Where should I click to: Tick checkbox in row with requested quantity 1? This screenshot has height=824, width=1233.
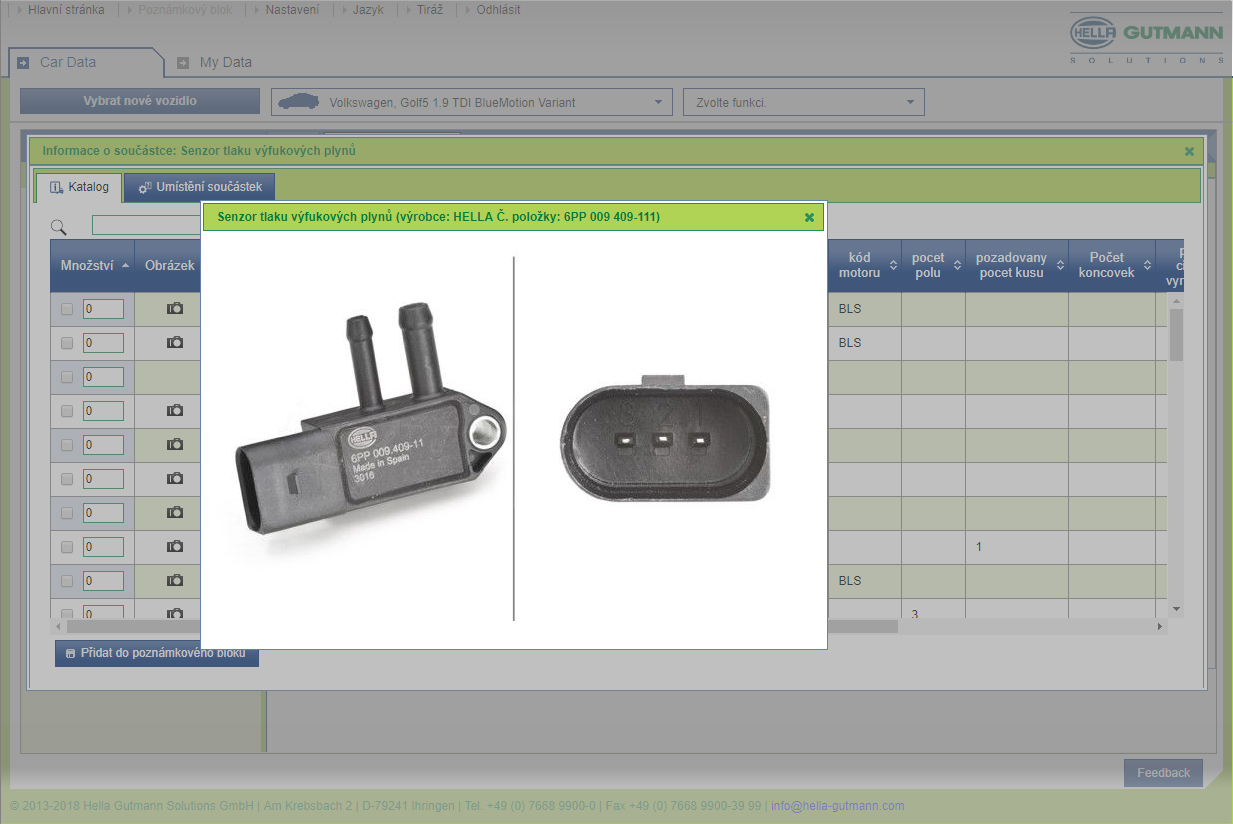coord(67,548)
